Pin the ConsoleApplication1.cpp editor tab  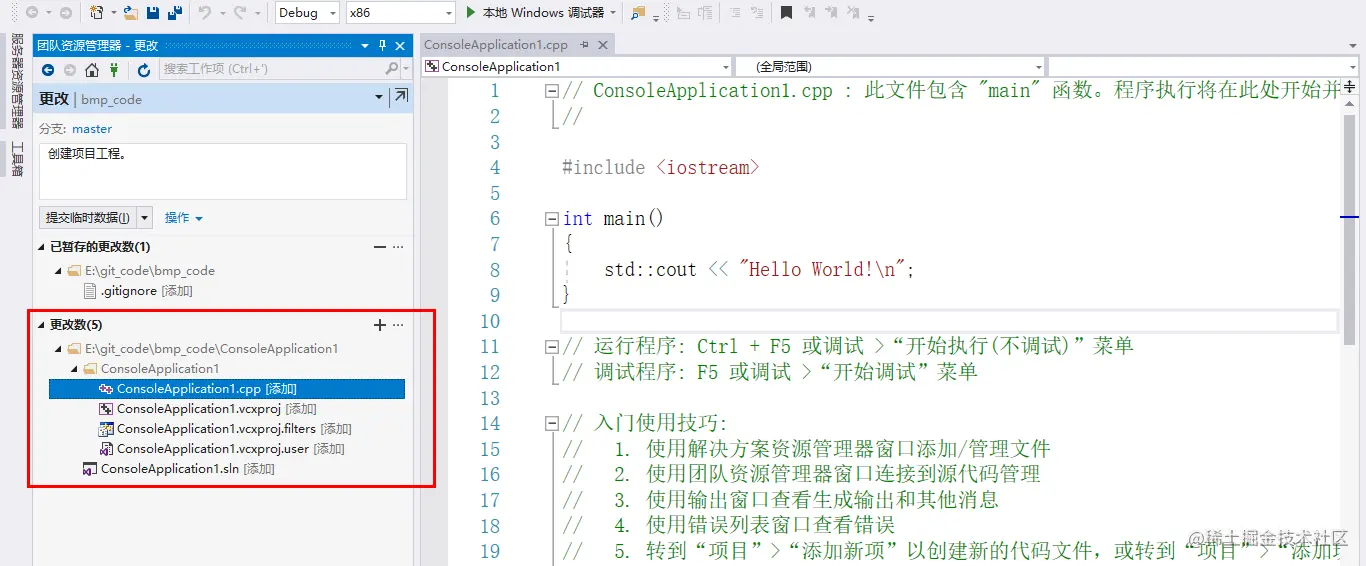tap(584, 45)
